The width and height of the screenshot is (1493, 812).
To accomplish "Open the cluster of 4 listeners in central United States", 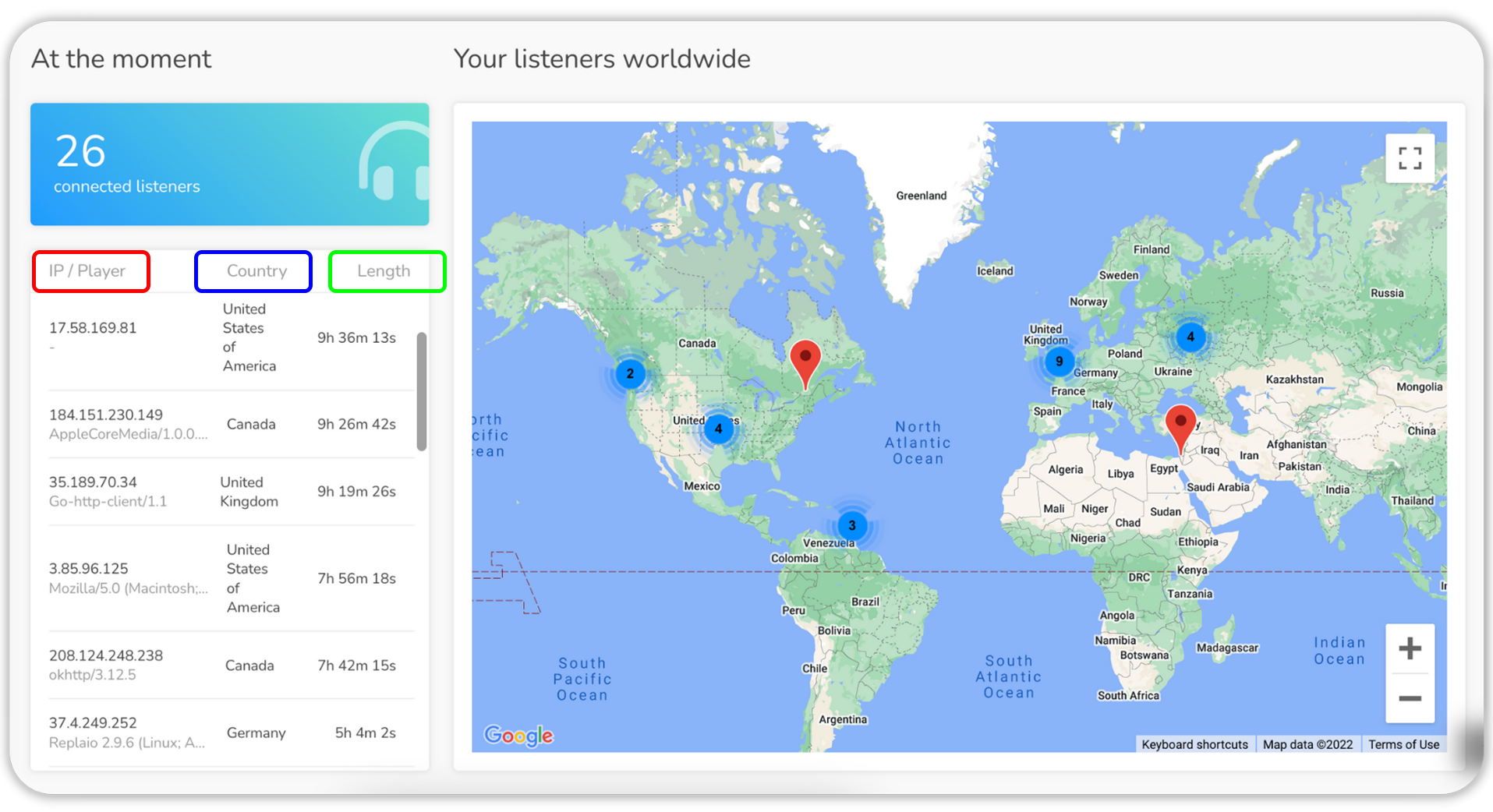I will [x=718, y=429].
